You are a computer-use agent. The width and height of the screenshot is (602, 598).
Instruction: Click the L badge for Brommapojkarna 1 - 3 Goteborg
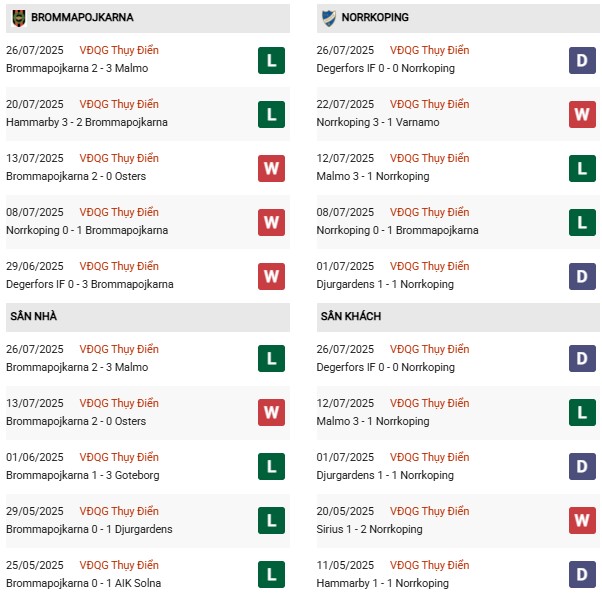(x=271, y=467)
